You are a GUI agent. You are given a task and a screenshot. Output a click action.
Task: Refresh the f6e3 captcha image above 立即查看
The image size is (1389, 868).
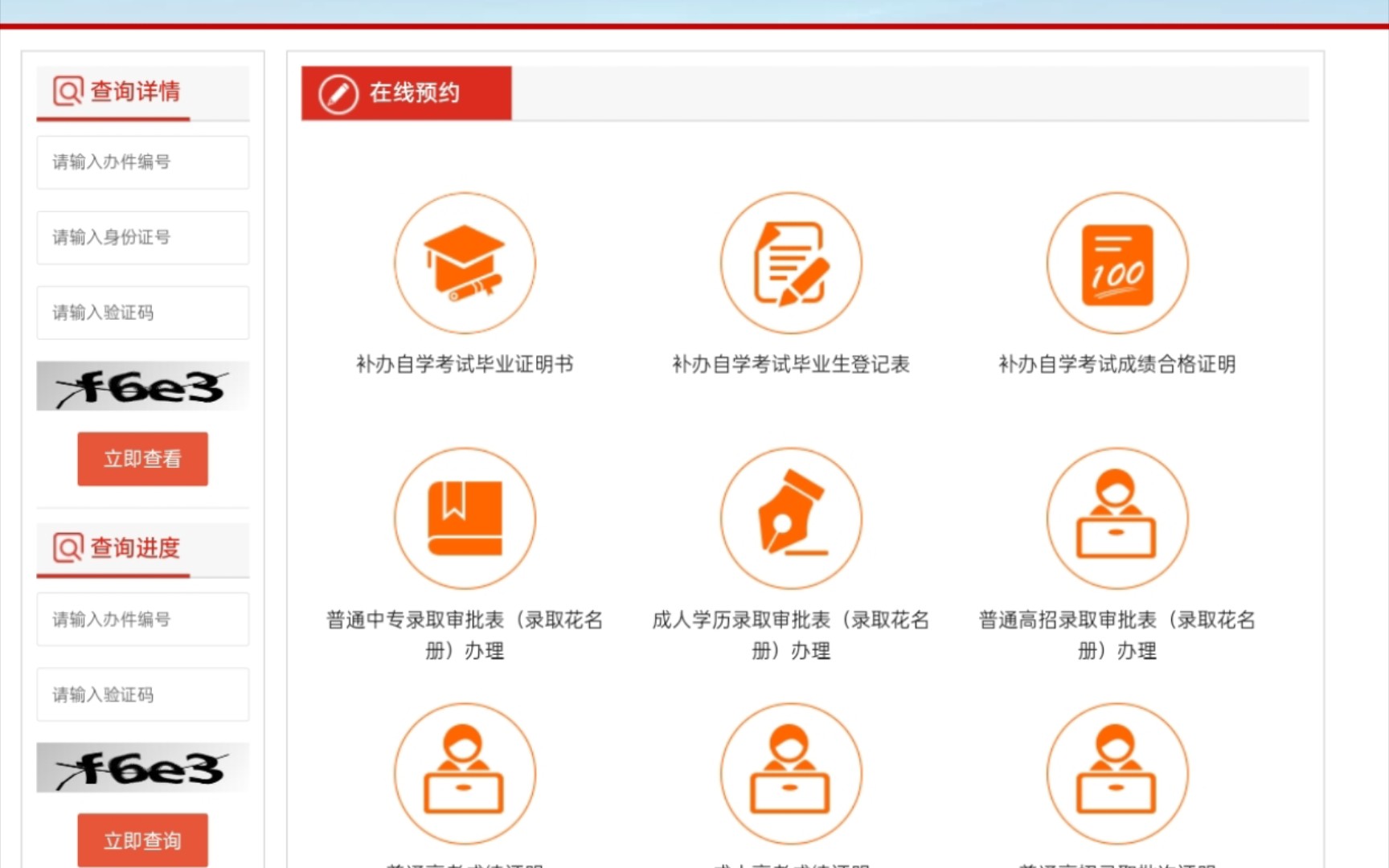pos(143,387)
